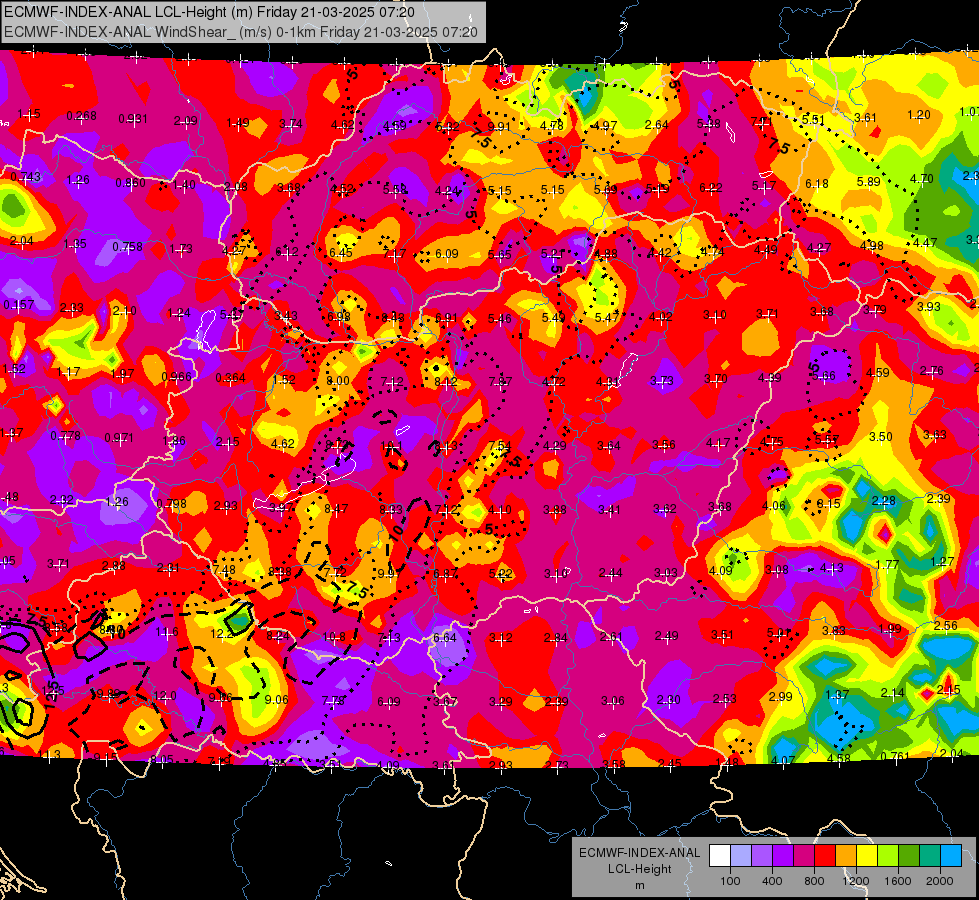This screenshot has width=979, height=900.
Task: Click the wind shear value '0.743'
Action: coord(26,177)
